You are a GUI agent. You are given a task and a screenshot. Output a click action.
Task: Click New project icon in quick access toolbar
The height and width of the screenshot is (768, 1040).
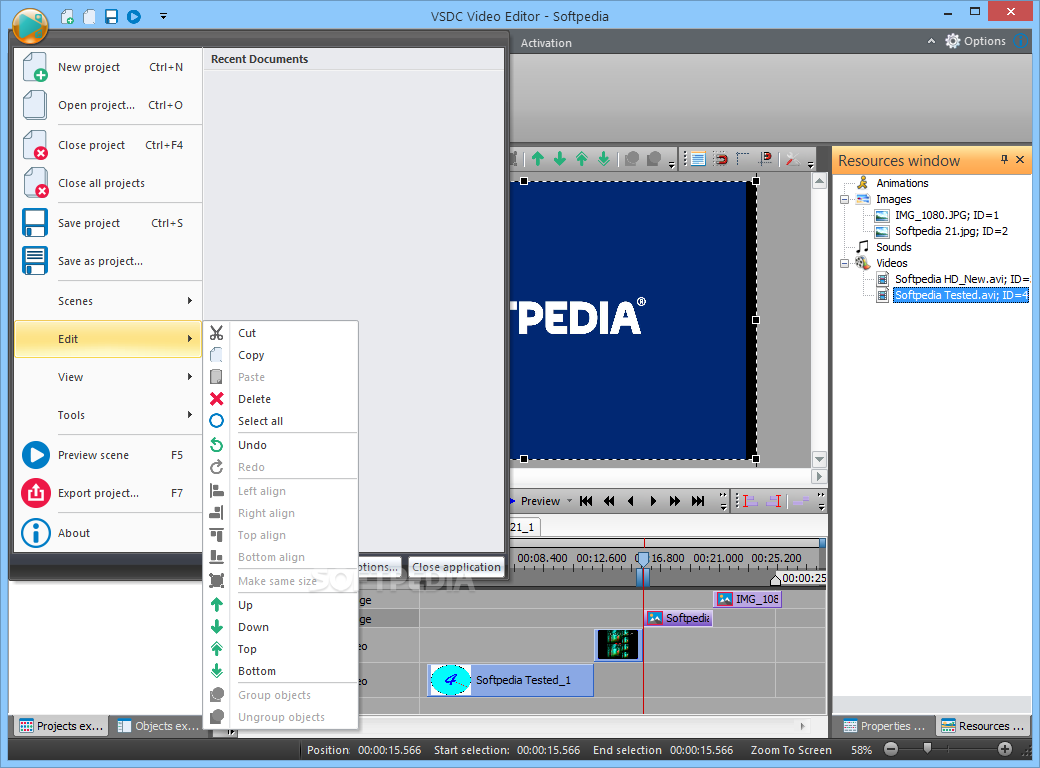[x=67, y=17]
